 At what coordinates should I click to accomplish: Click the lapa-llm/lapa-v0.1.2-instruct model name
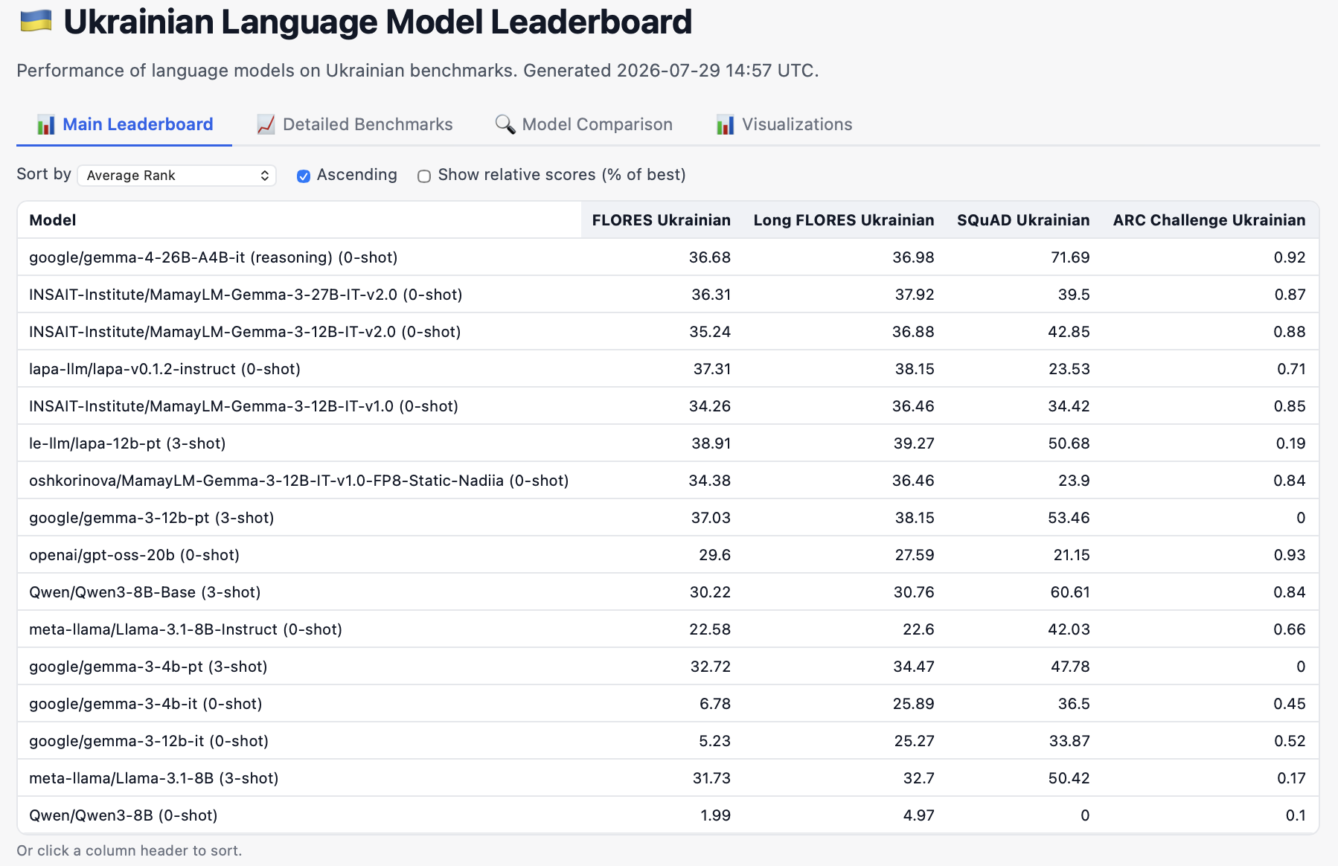tap(165, 369)
